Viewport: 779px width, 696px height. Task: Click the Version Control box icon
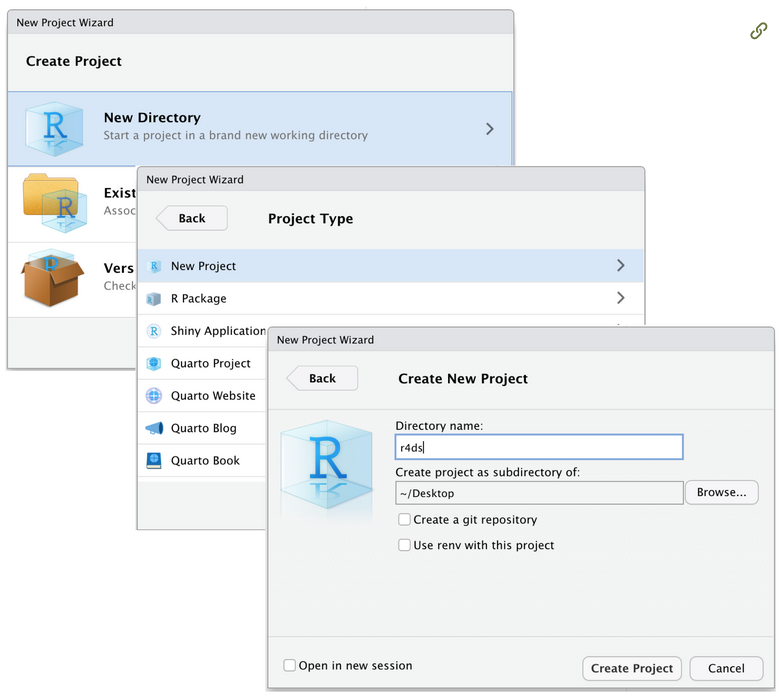(x=53, y=277)
